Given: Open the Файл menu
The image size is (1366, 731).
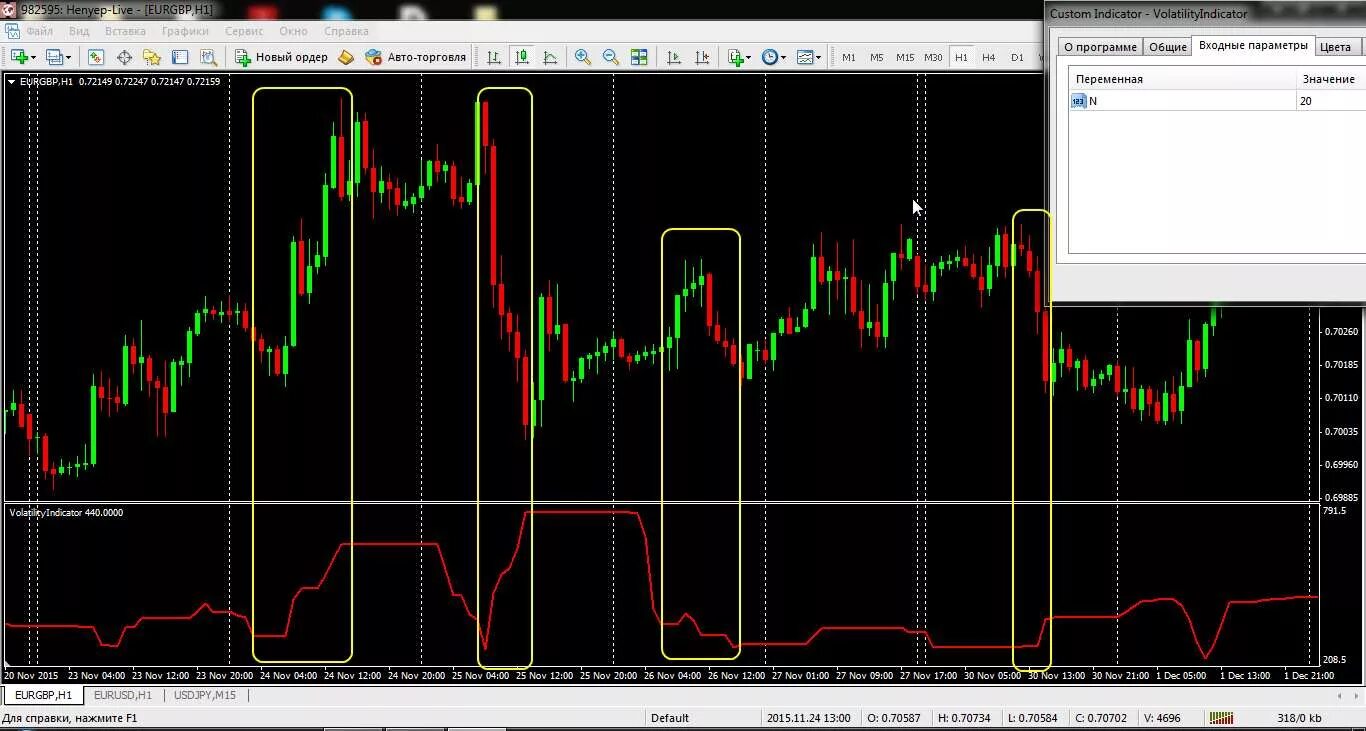Looking at the screenshot, I should tap(40, 31).
